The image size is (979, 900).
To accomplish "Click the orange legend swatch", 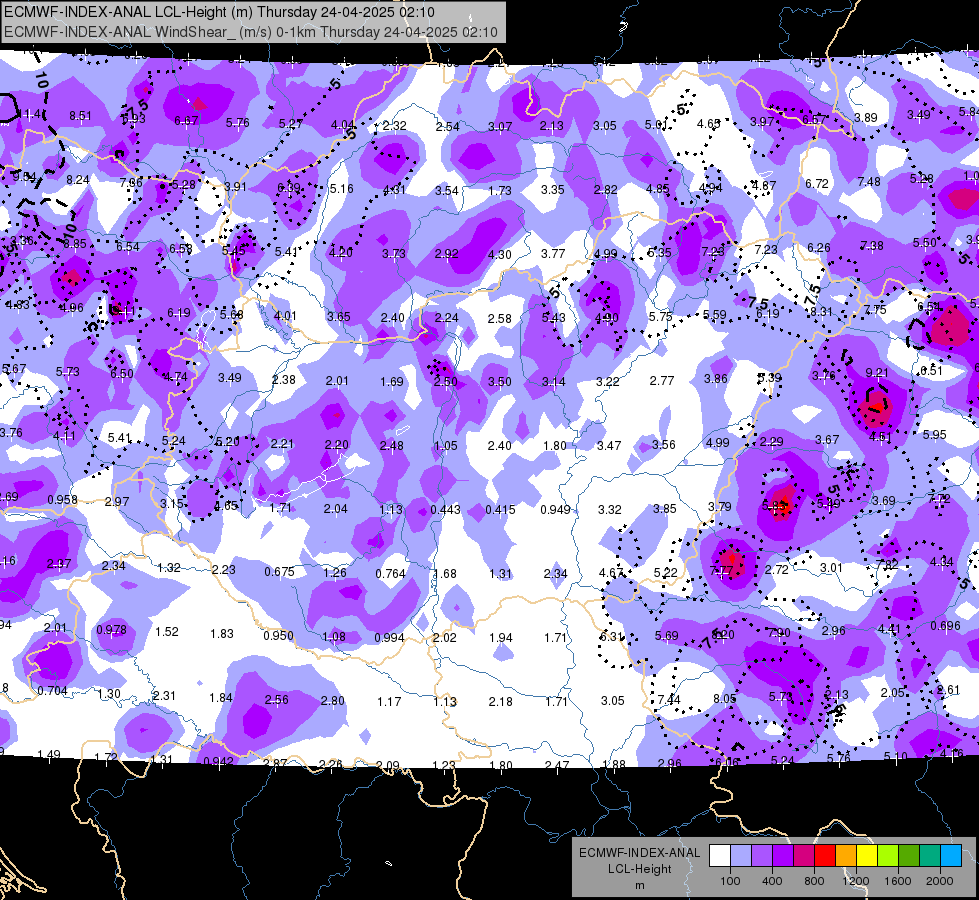I will click(846, 856).
